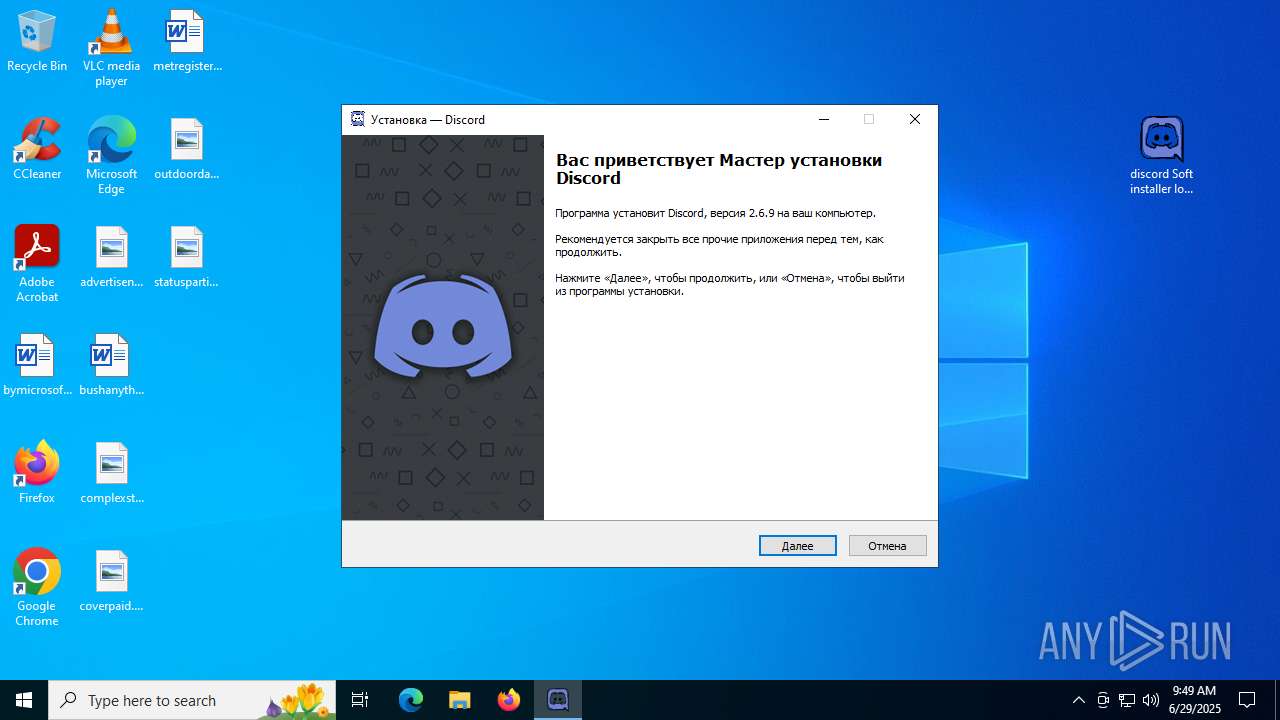1280x720 pixels.
Task: Open the Windows Start menu
Action: pos(24,700)
